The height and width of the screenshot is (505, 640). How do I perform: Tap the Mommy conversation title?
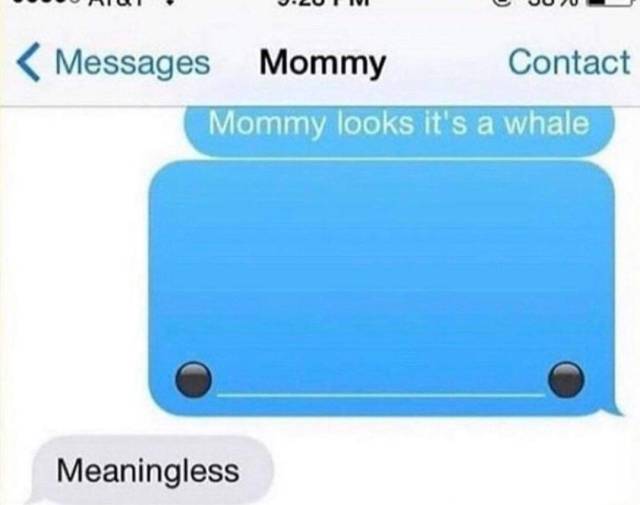point(322,64)
